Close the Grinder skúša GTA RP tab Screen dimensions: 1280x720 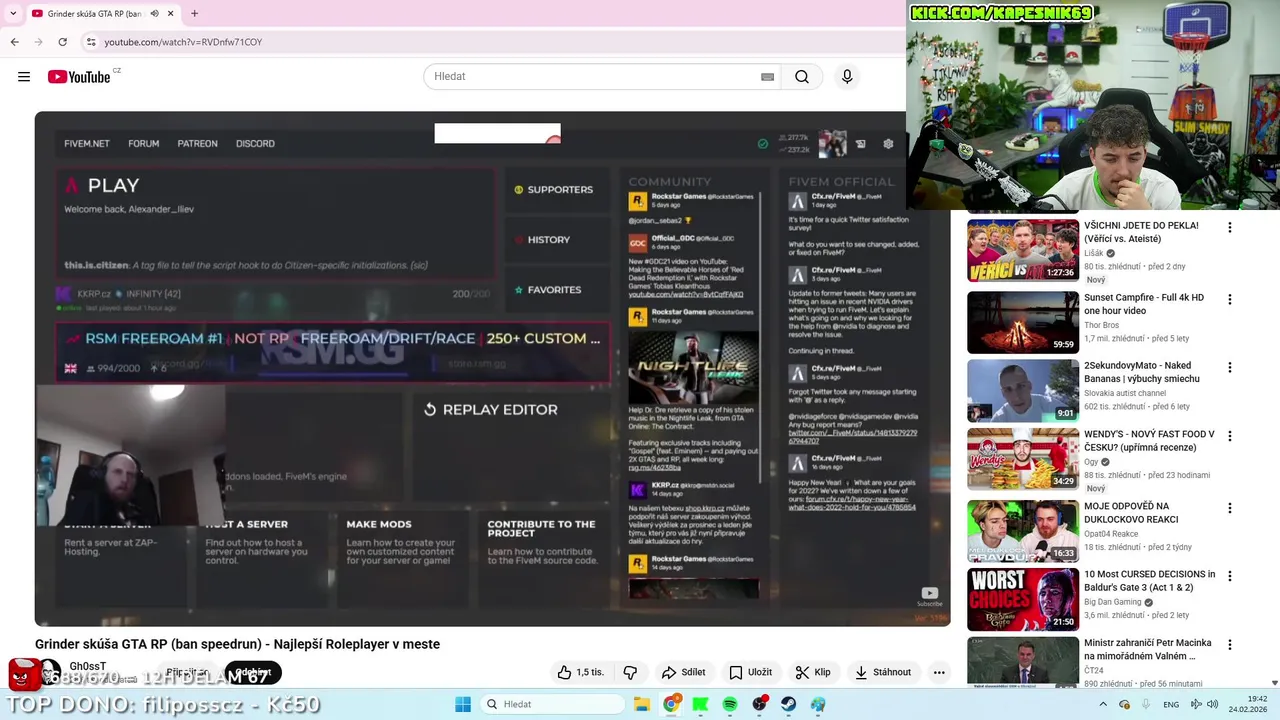171,13
